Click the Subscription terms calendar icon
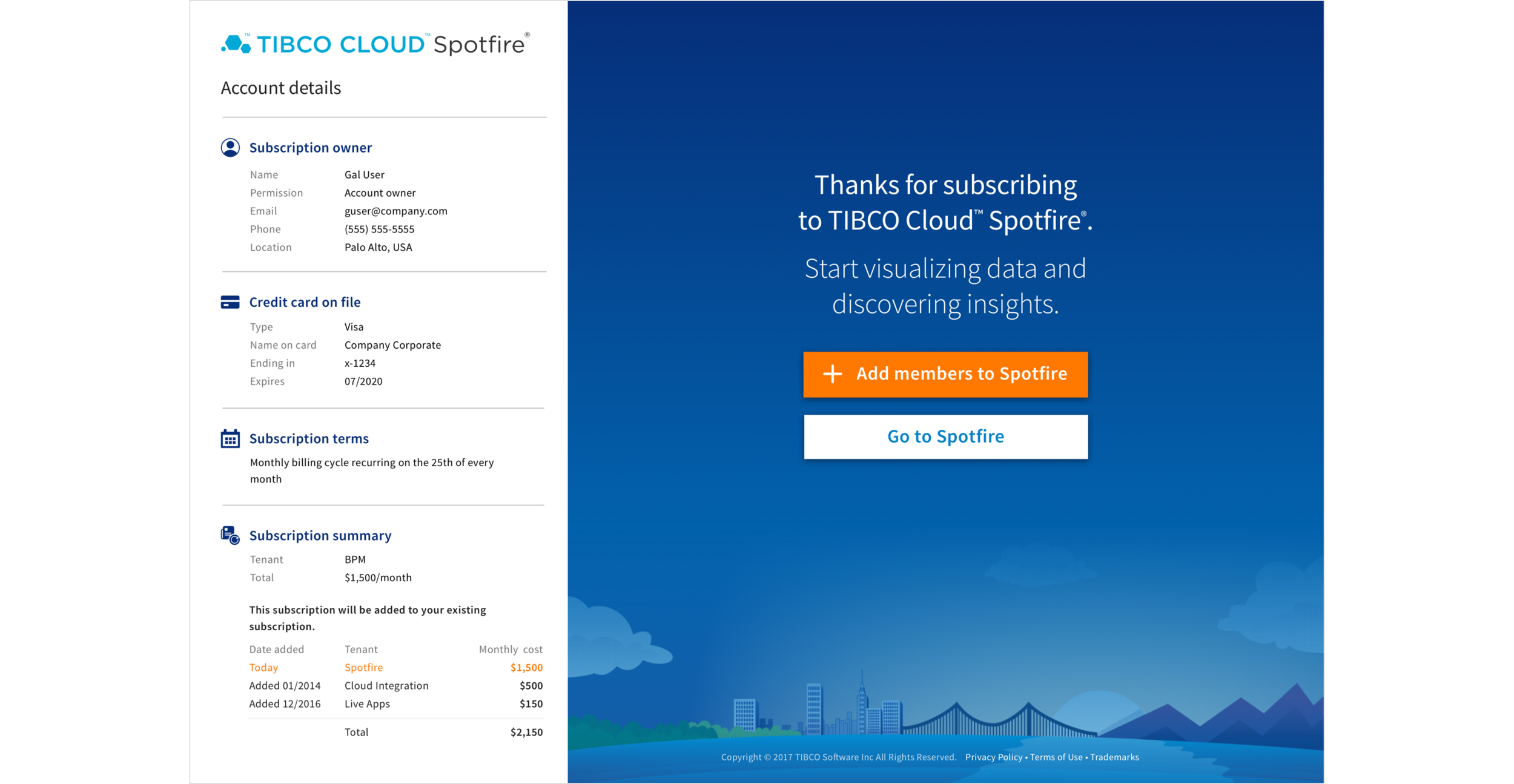 click(230, 438)
